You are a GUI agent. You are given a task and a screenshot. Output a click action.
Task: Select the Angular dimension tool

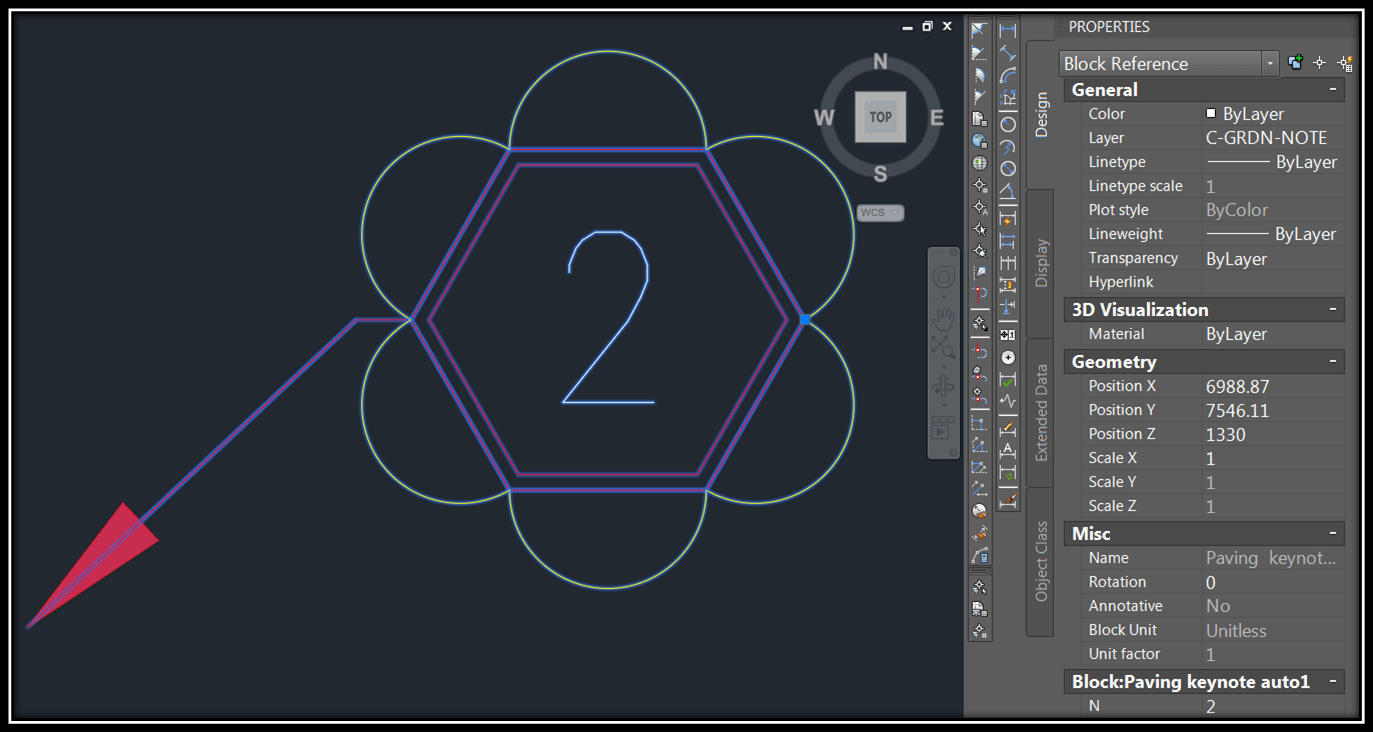point(1008,190)
